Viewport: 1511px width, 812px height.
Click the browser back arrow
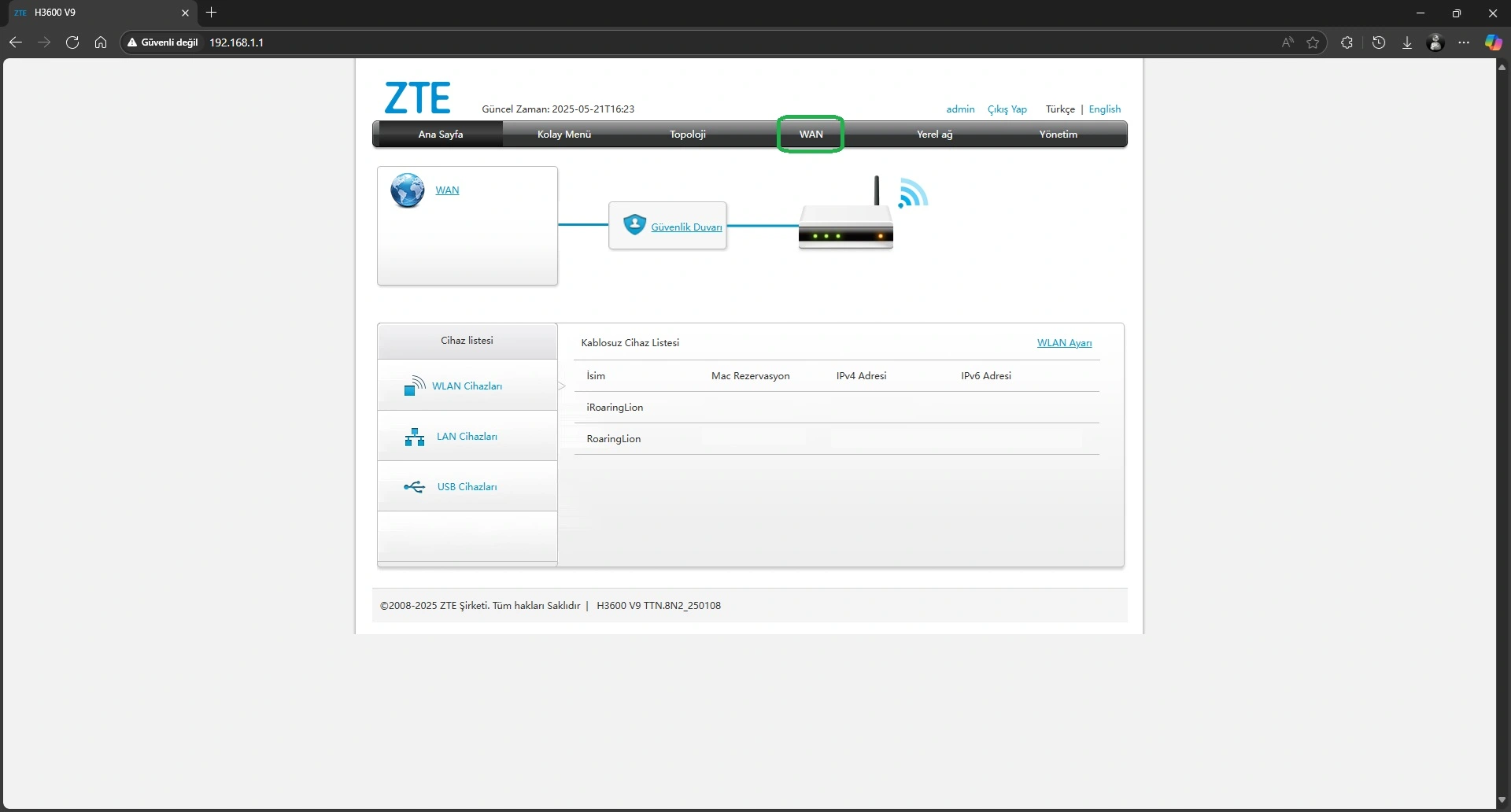tap(15, 42)
